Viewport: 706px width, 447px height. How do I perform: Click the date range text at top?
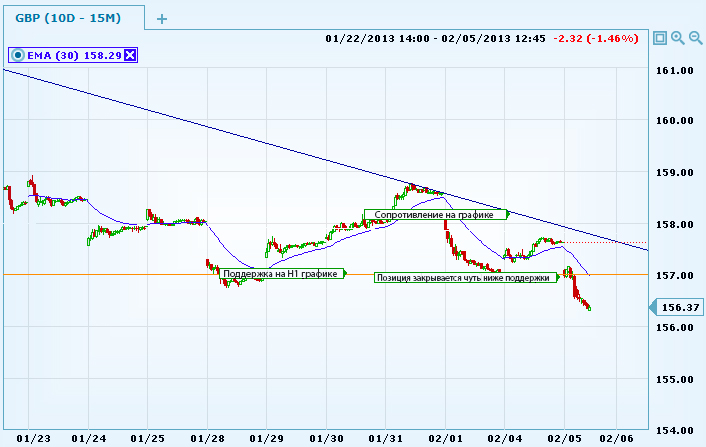[435, 38]
